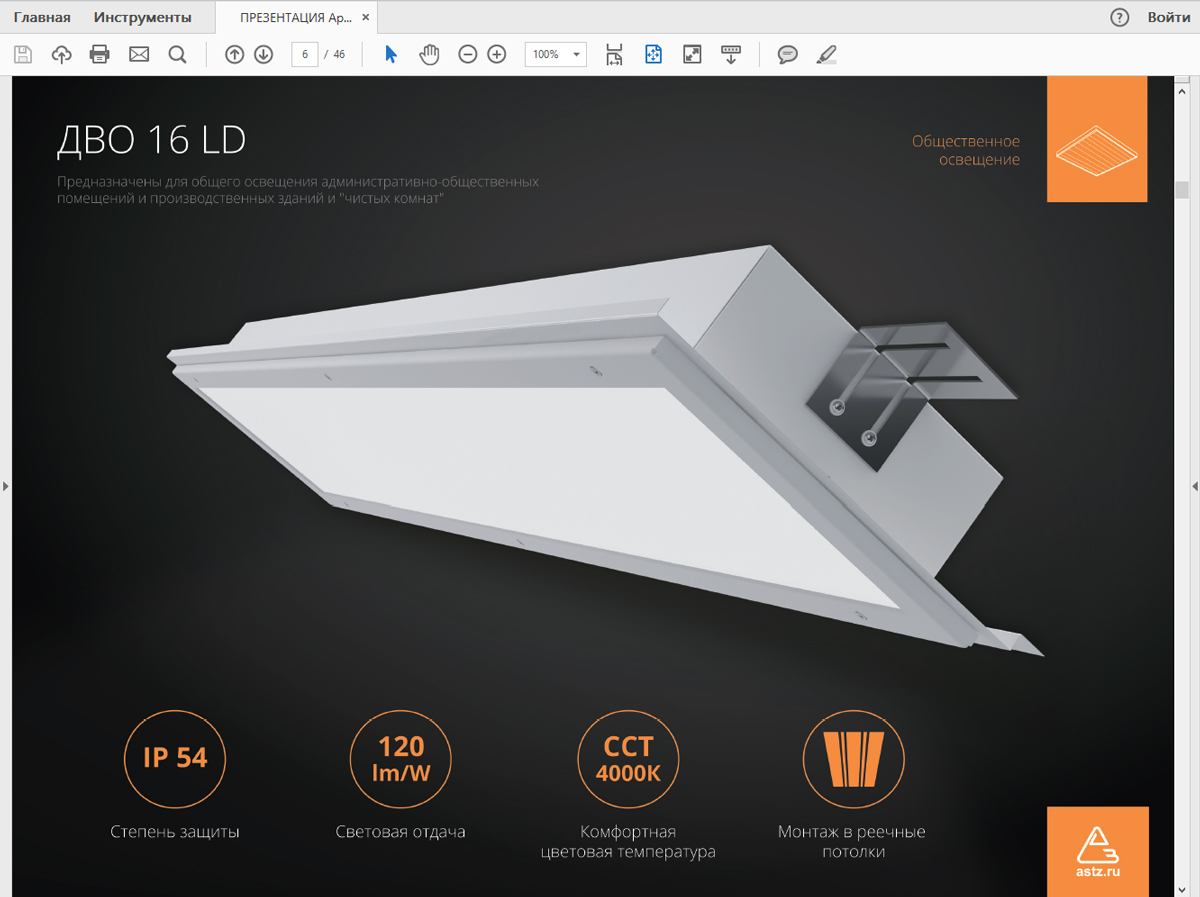Go to previous page arrow
This screenshot has height=897, width=1200.
click(x=234, y=55)
